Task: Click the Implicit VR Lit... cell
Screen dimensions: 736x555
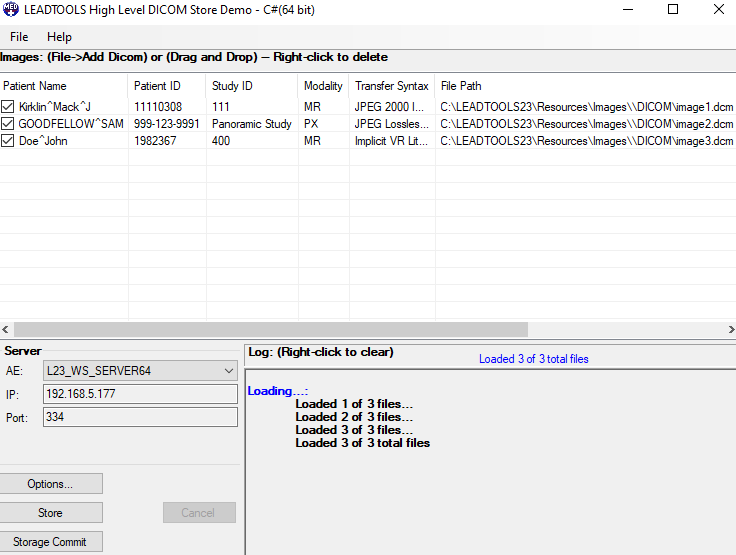Action: 391,141
